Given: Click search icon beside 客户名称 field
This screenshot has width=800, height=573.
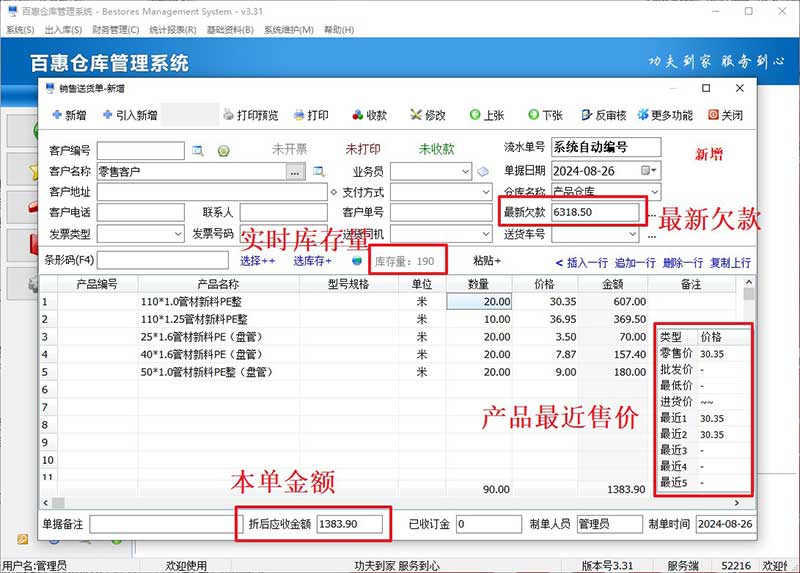Looking at the screenshot, I should point(319,172).
